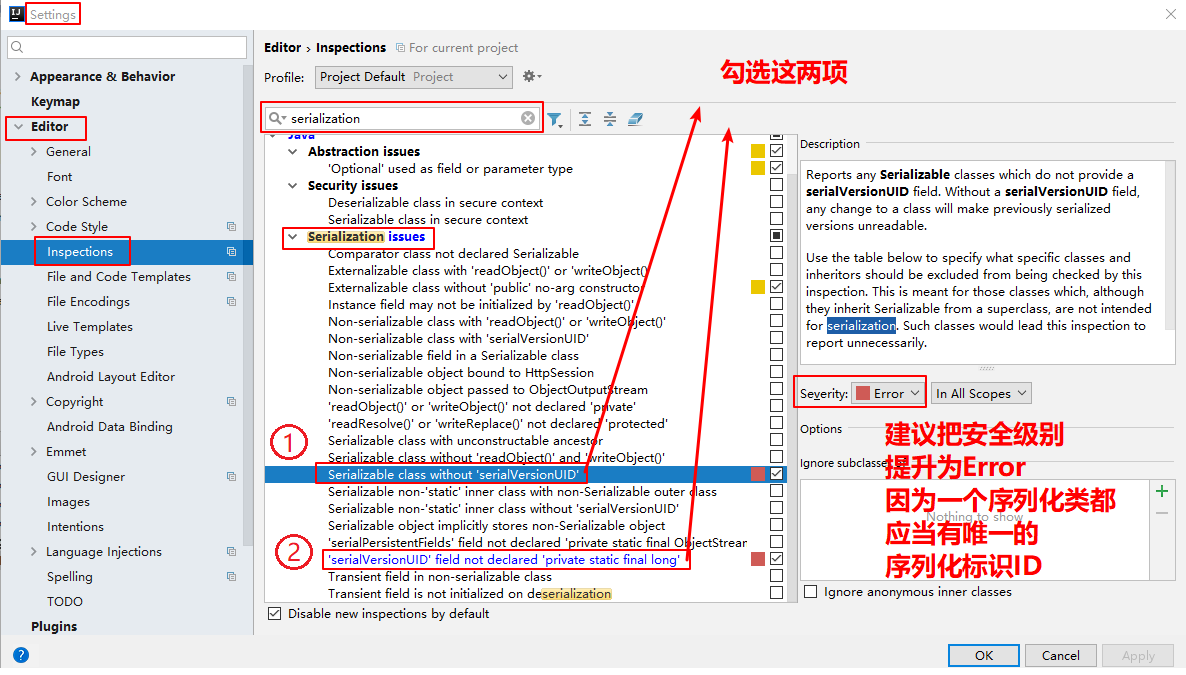Enable 'Comparator class not declared Serializable' checkbox
Image resolution: width=1186 pixels, height=675 pixels.
(776, 253)
